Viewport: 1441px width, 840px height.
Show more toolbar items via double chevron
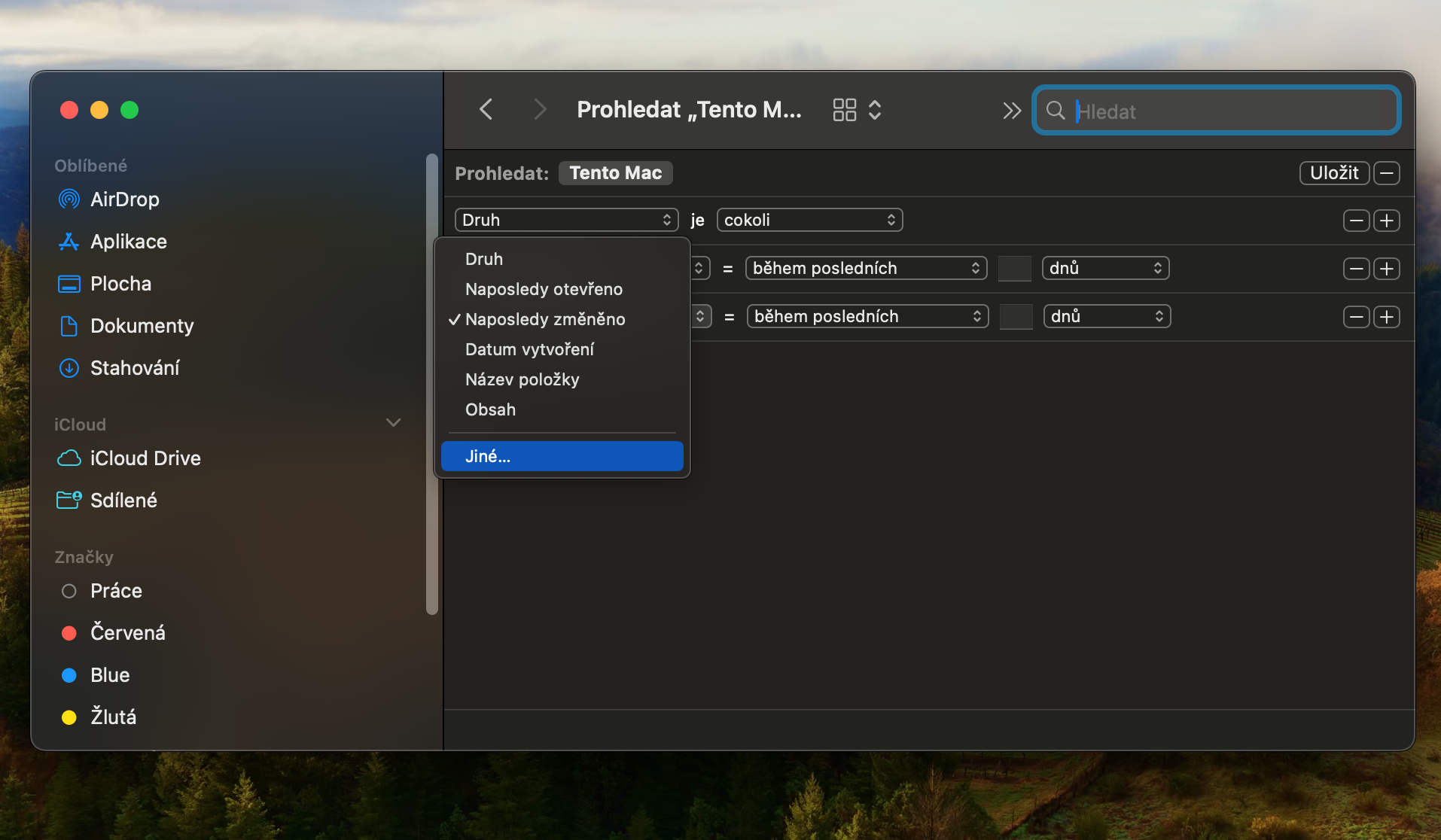point(1012,111)
